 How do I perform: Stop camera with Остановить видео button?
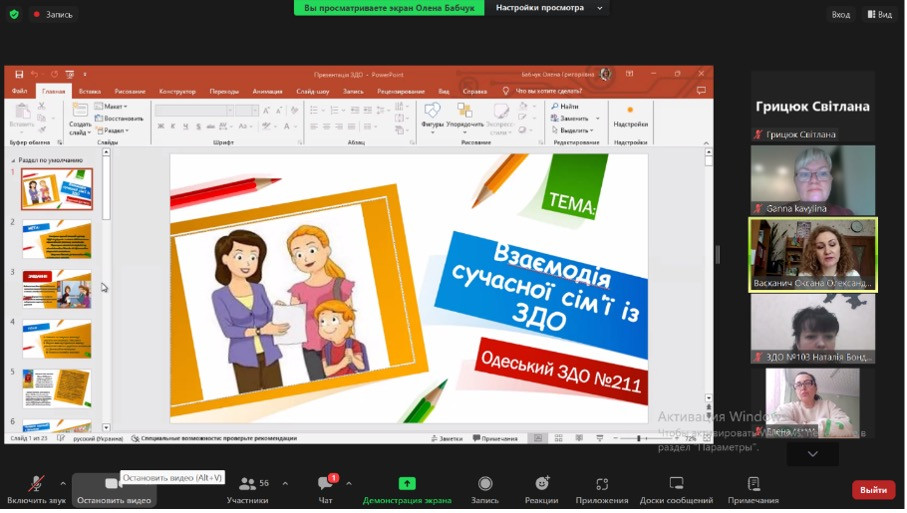tap(113, 487)
